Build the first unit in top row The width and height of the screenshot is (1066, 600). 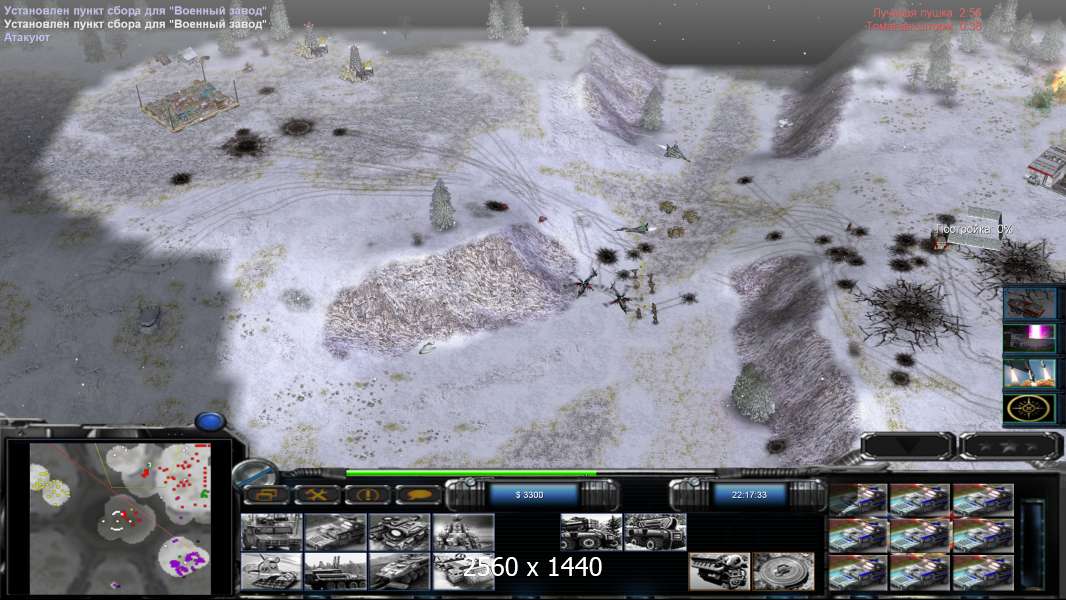272,532
